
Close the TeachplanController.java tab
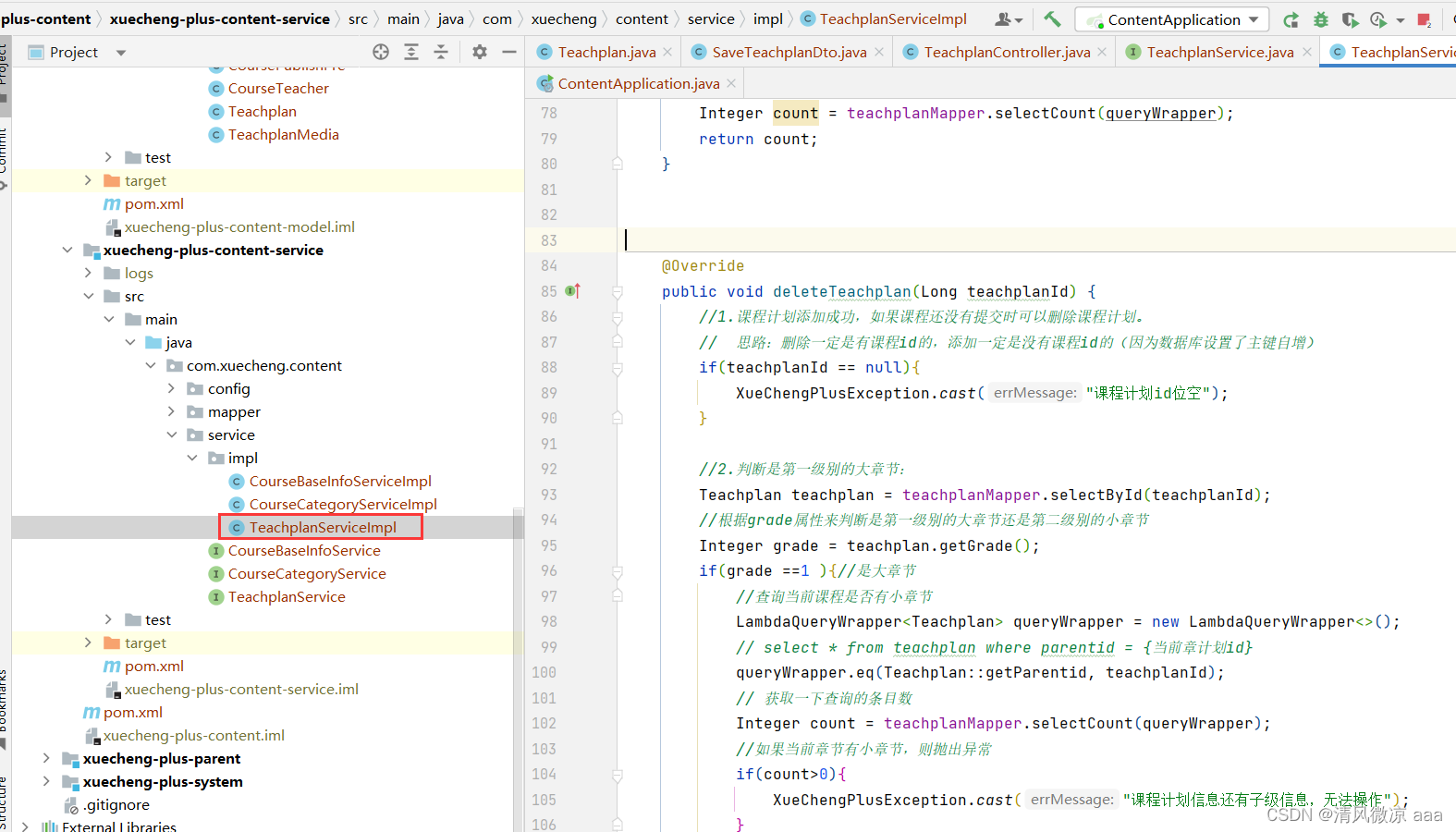point(1102,53)
